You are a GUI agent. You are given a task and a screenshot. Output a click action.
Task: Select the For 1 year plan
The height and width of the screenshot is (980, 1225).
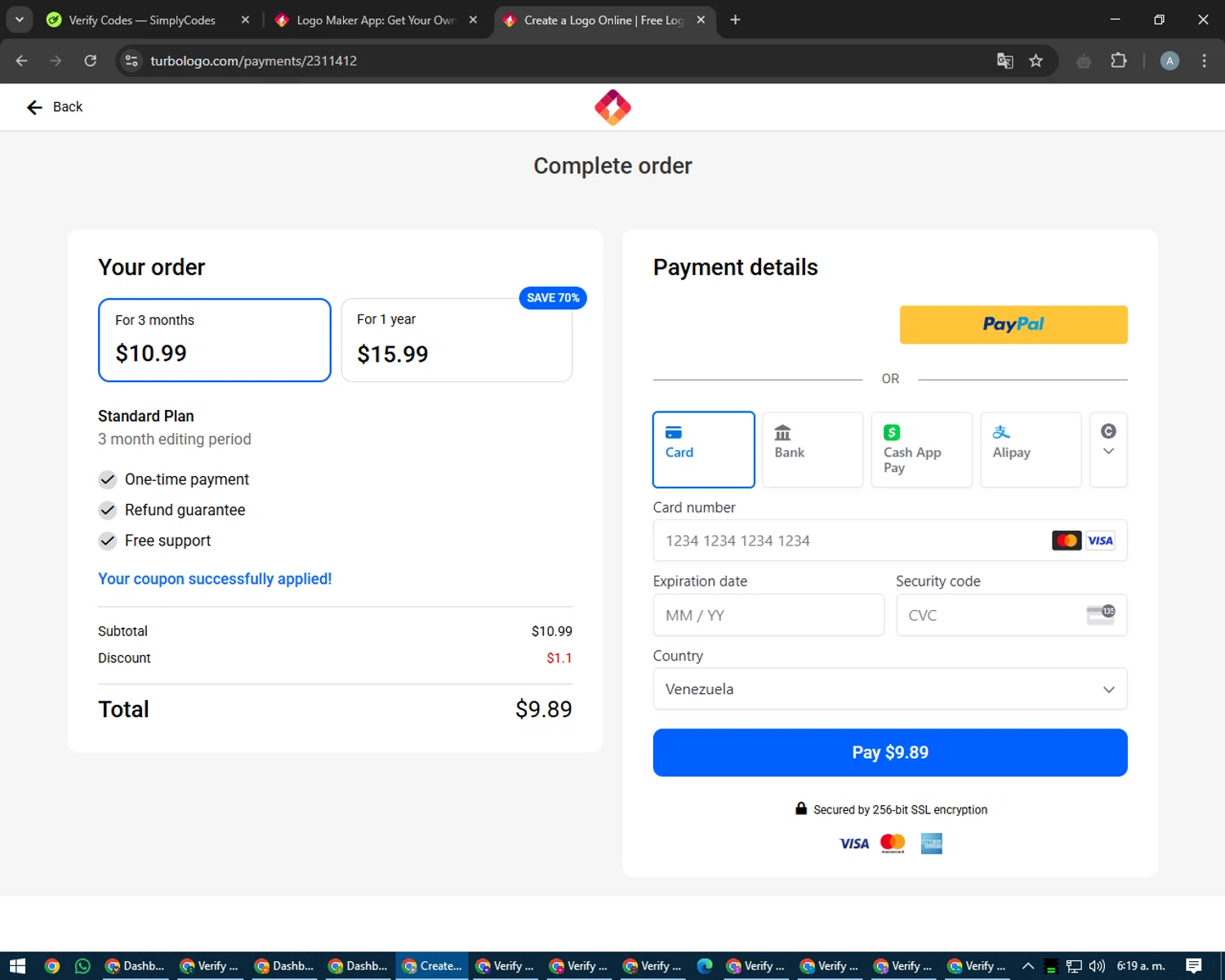[x=457, y=340]
